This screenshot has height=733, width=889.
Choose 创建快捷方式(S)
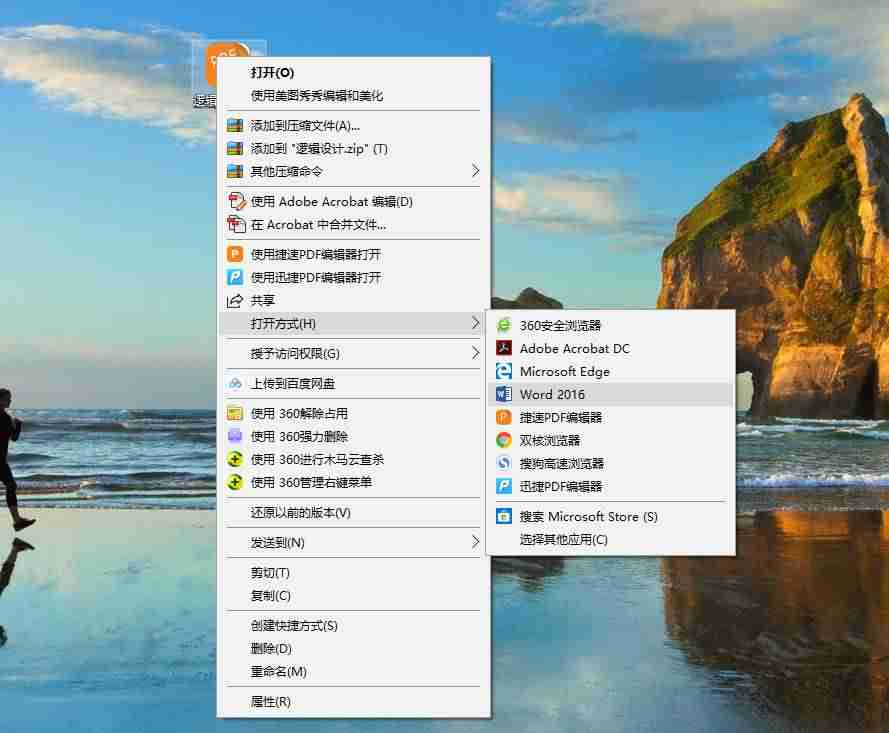353,625
